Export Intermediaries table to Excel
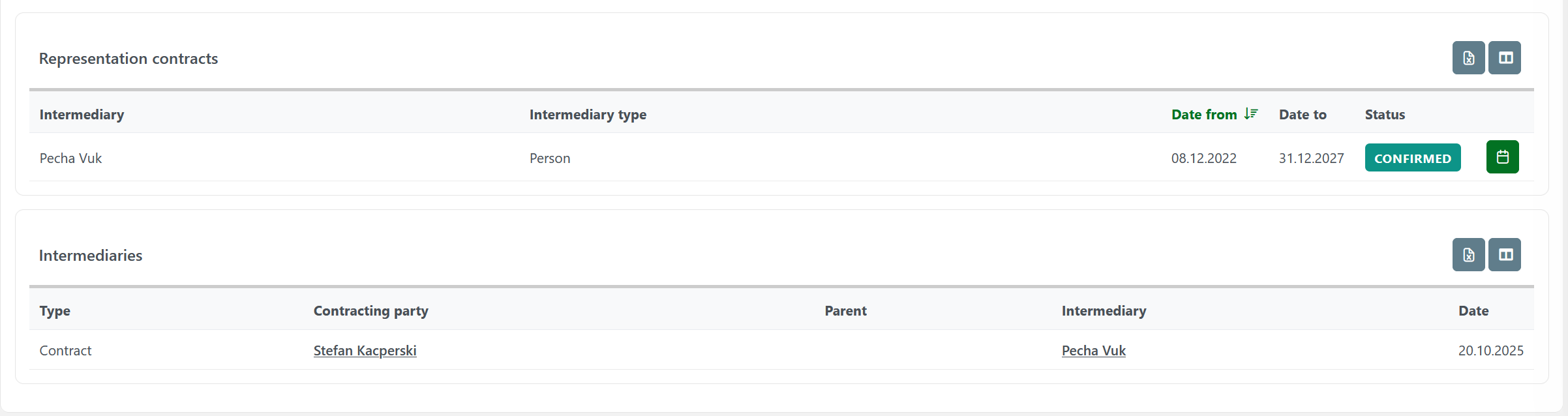 pos(1468,255)
